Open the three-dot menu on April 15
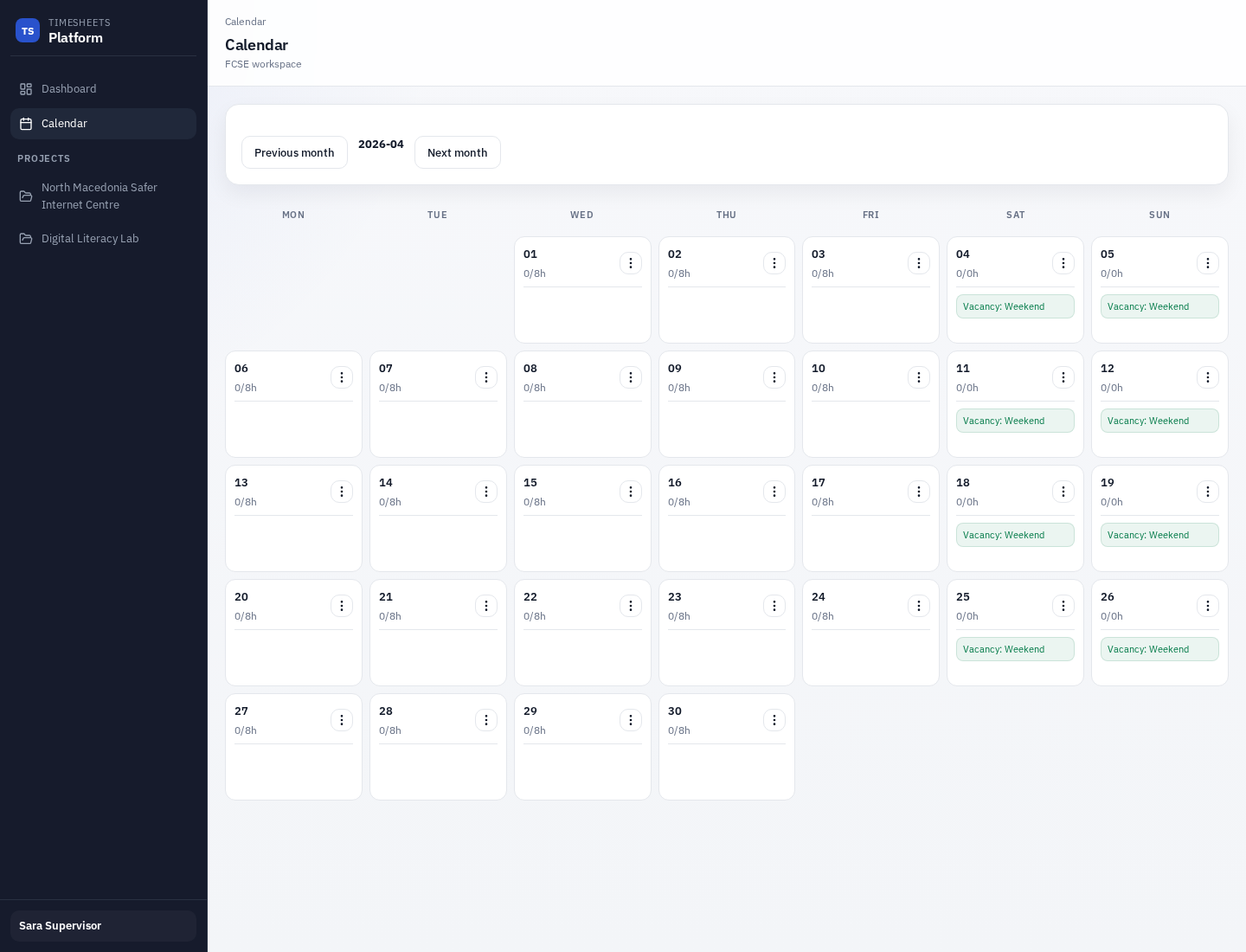Screen dimensions: 1246x952 click(631, 492)
